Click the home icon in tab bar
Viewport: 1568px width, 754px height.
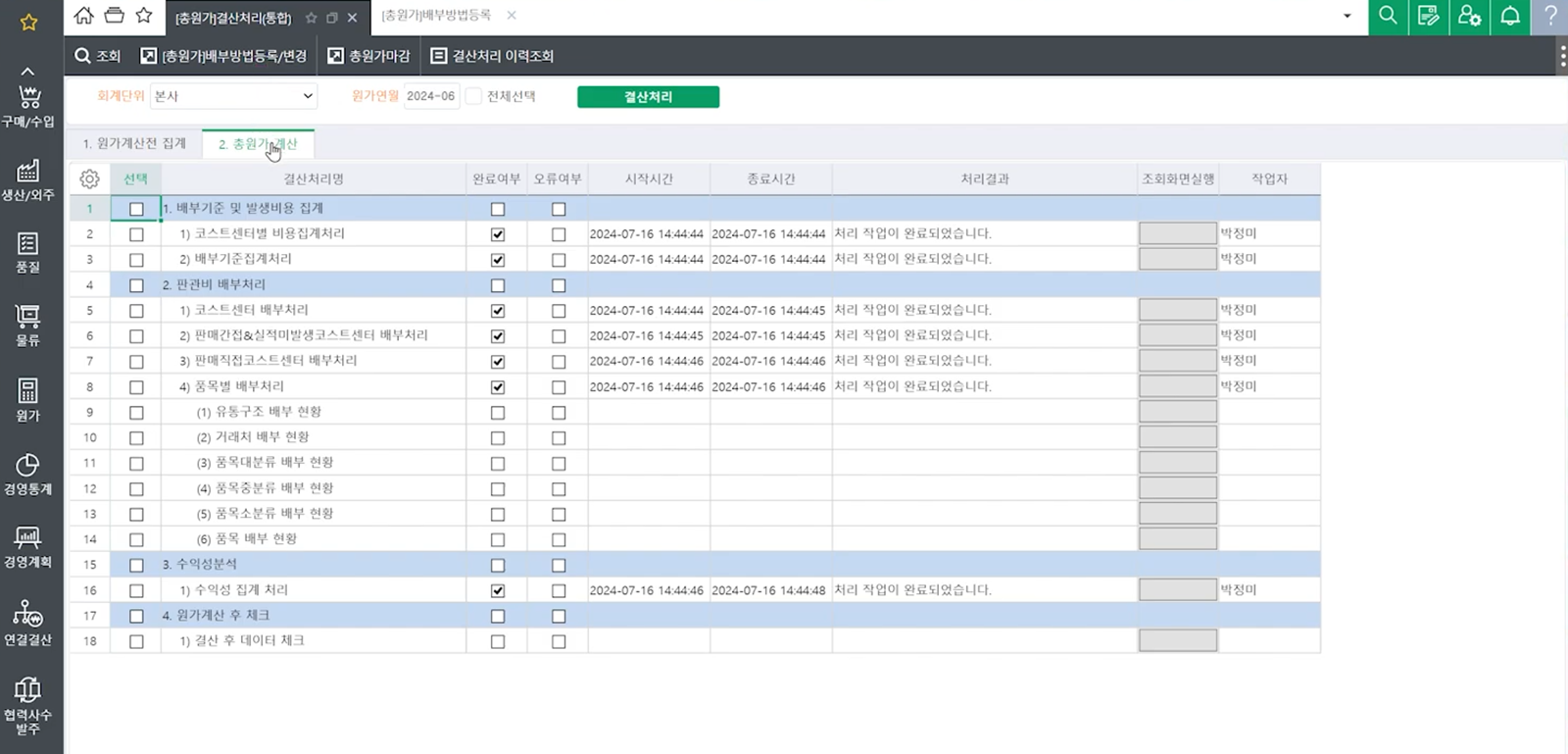[x=84, y=16]
